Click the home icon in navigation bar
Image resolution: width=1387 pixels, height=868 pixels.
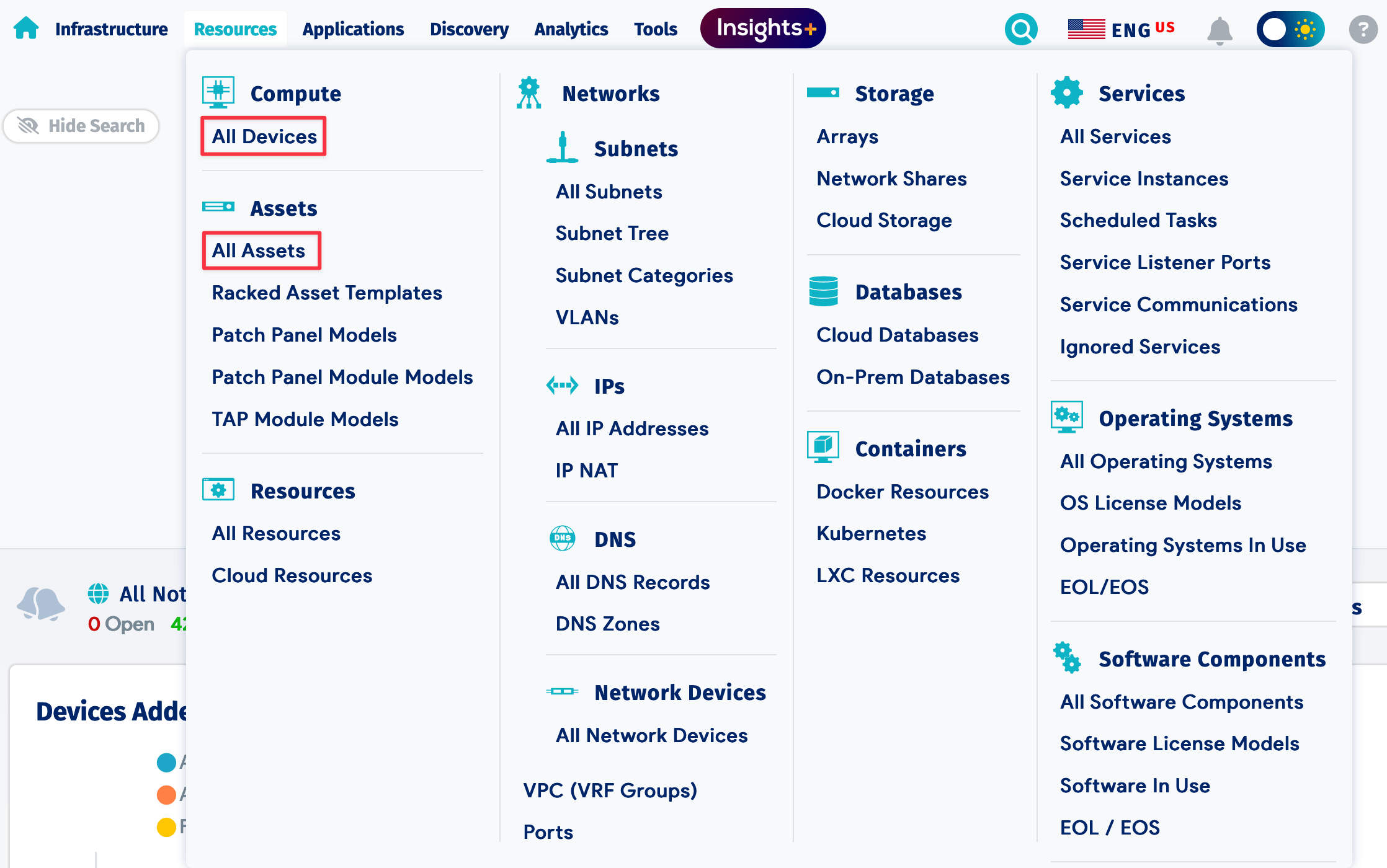click(x=26, y=29)
